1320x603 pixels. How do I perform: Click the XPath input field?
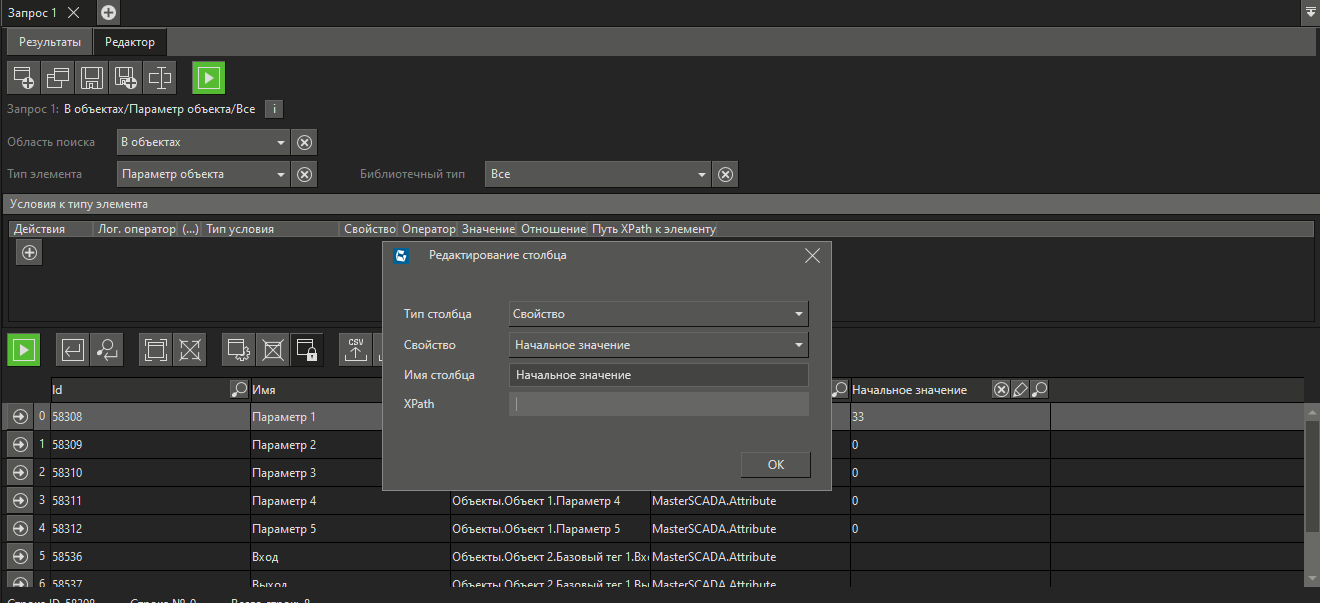click(x=658, y=404)
